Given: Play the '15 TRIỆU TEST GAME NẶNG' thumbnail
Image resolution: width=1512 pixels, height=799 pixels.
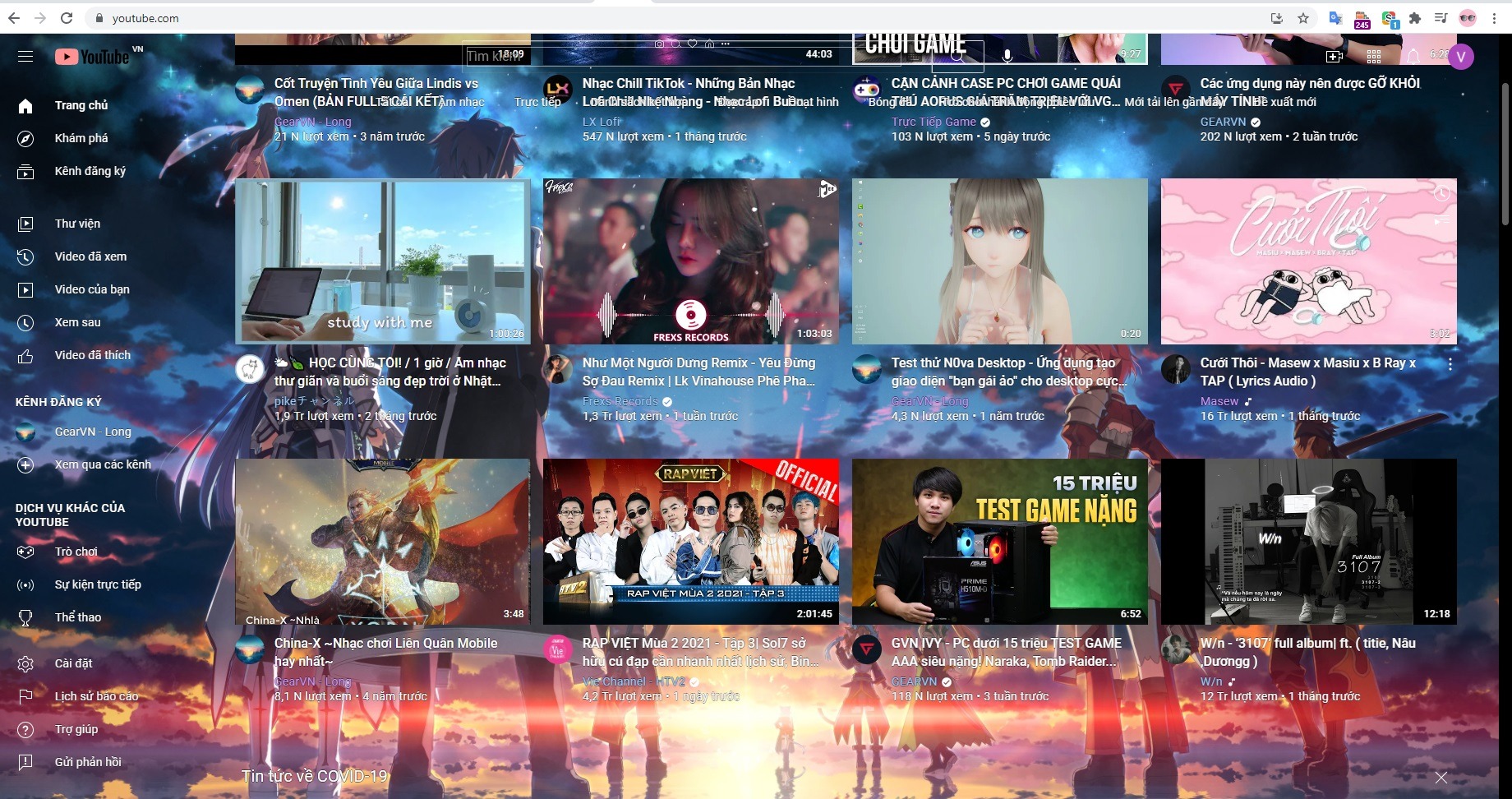Looking at the screenshot, I should [1000, 542].
